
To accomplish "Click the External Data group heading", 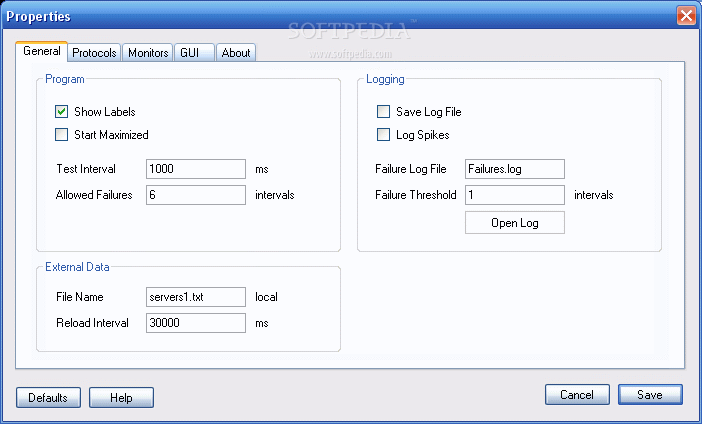I will pyautogui.click(x=77, y=267).
